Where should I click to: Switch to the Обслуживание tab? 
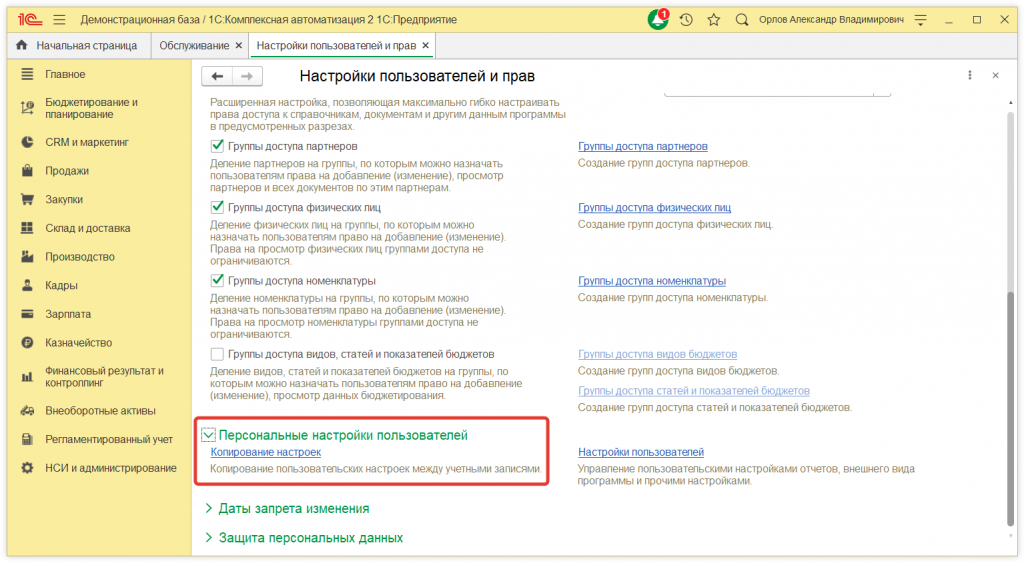[200, 46]
